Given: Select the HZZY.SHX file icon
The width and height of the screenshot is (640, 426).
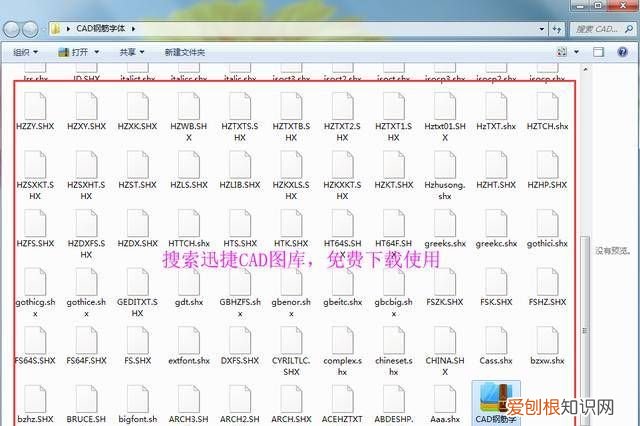Looking at the screenshot, I should (35, 106).
